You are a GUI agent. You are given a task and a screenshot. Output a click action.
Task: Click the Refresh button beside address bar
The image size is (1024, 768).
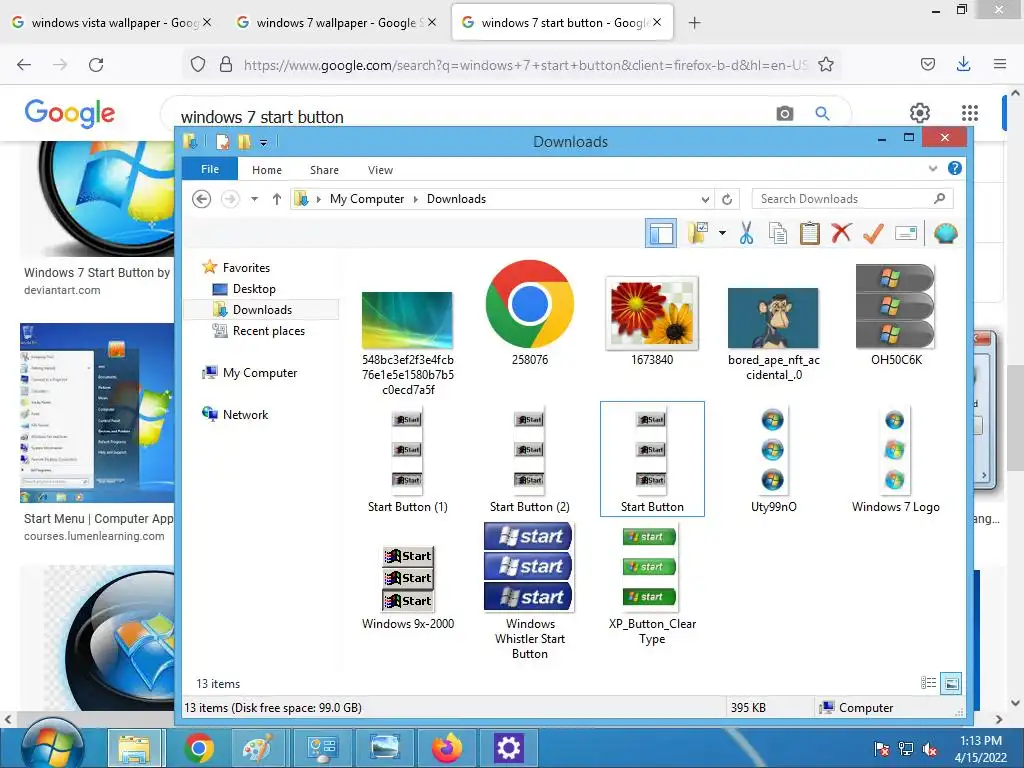[x=727, y=199]
